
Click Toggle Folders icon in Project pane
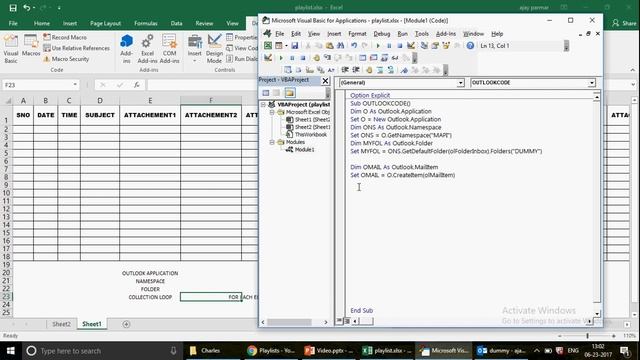click(289, 93)
